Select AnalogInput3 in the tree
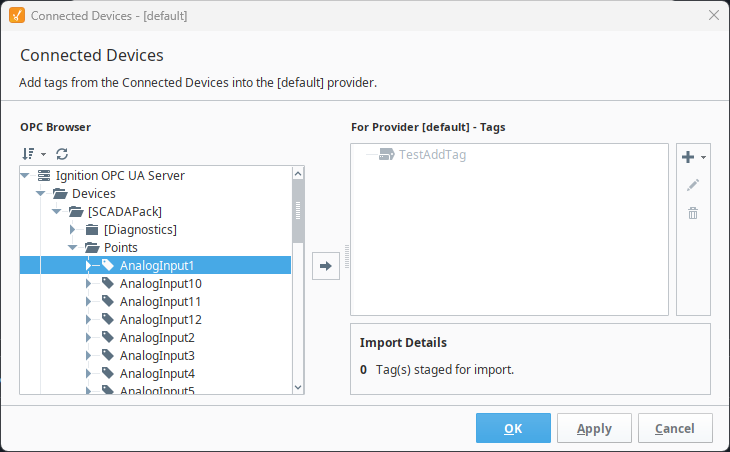 (157, 356)
